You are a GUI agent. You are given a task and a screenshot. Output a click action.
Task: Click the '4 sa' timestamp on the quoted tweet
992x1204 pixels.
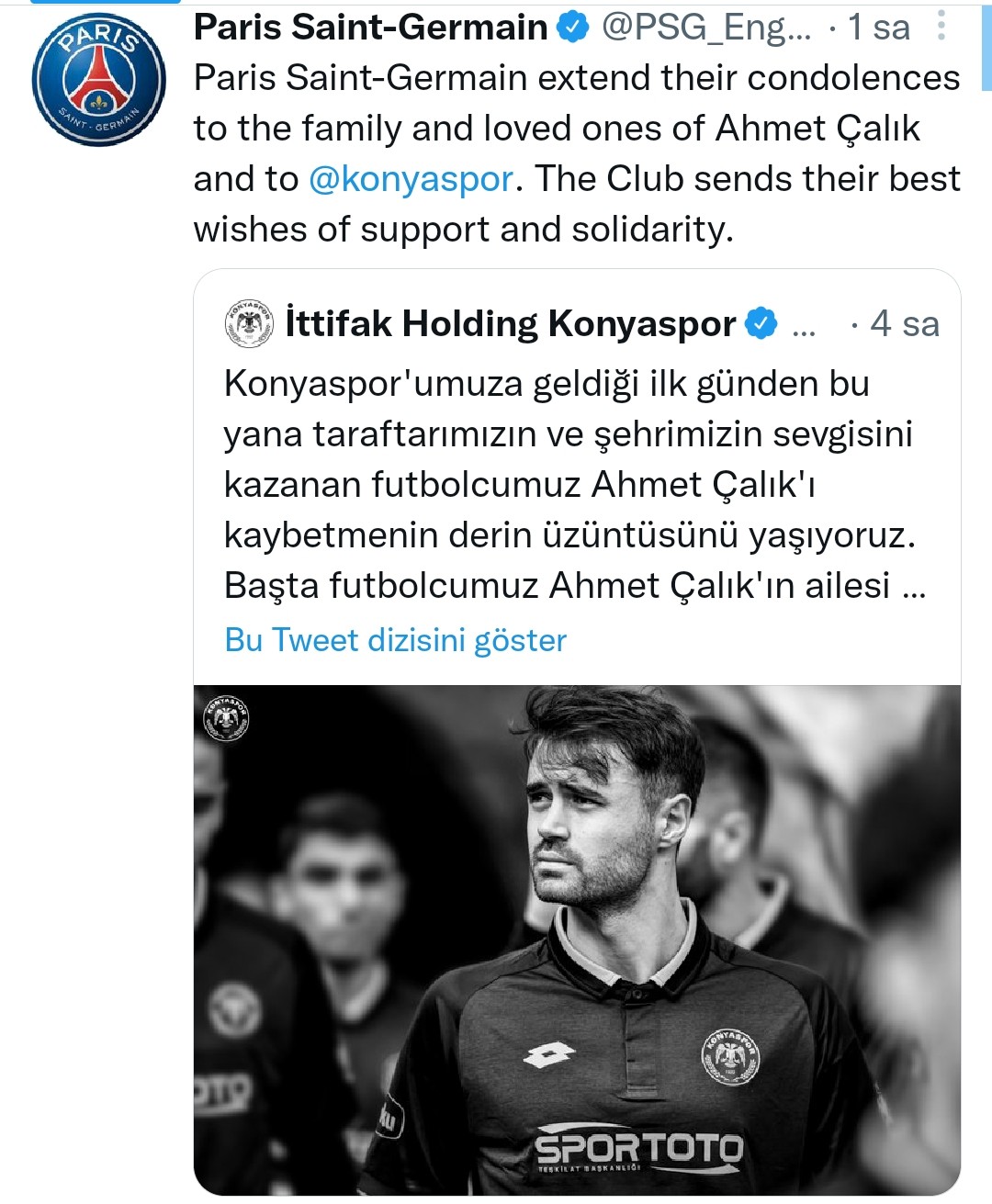point(905,323)
